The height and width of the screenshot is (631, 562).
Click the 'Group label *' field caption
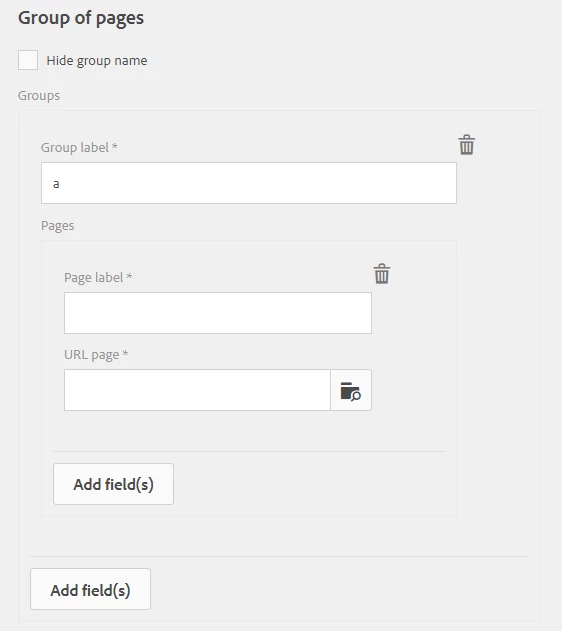click(x=79, y=148)
